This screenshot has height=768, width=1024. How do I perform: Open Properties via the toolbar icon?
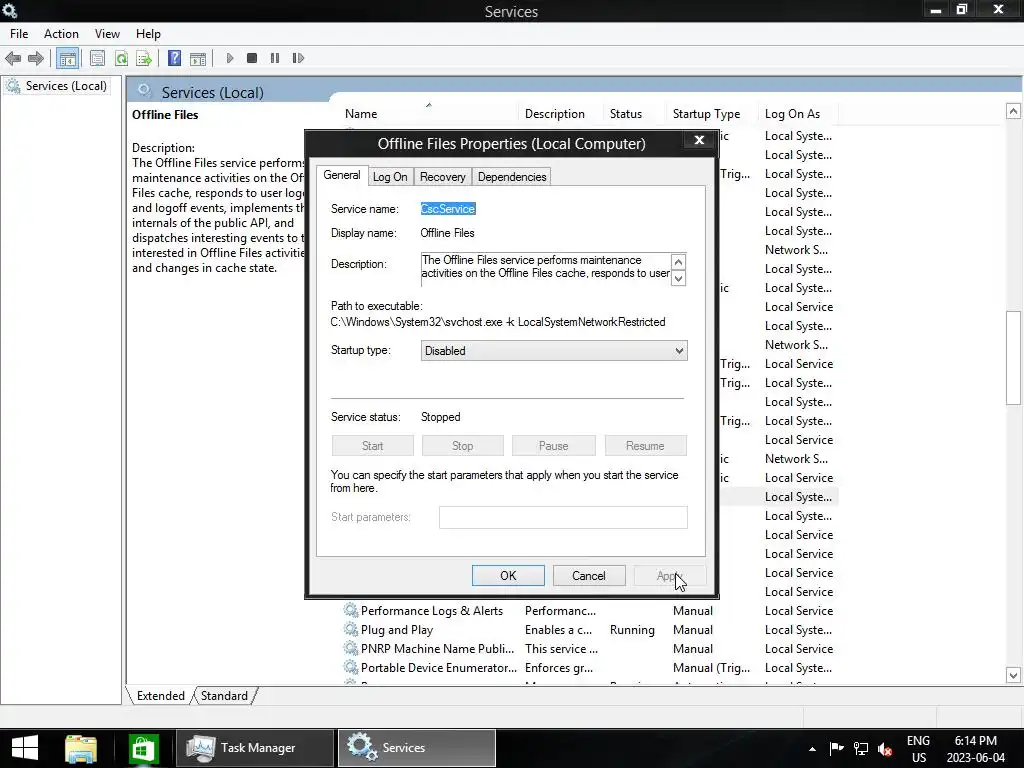[x=97, y=58]
